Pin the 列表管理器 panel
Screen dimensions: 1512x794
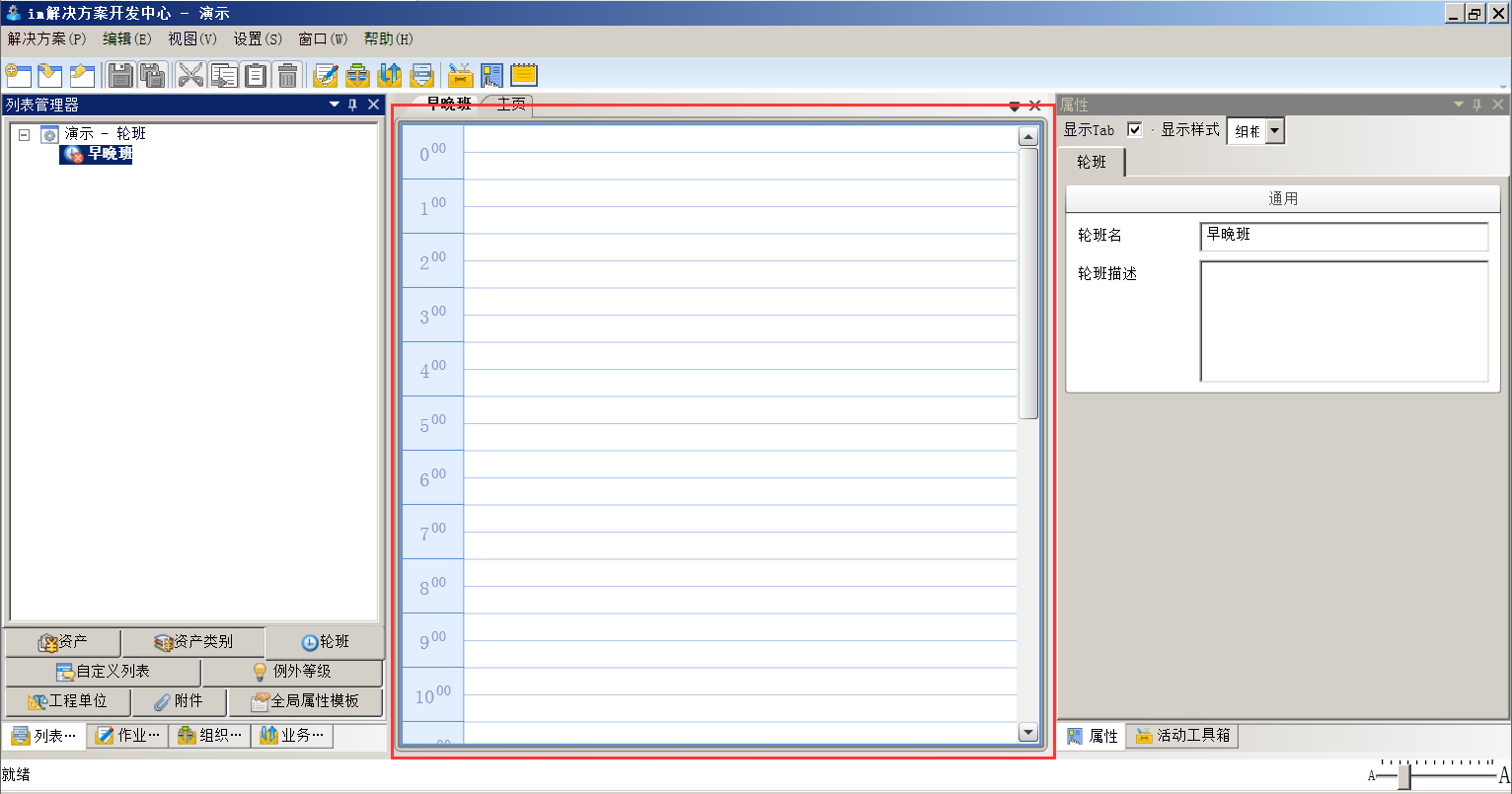(353, 105)
